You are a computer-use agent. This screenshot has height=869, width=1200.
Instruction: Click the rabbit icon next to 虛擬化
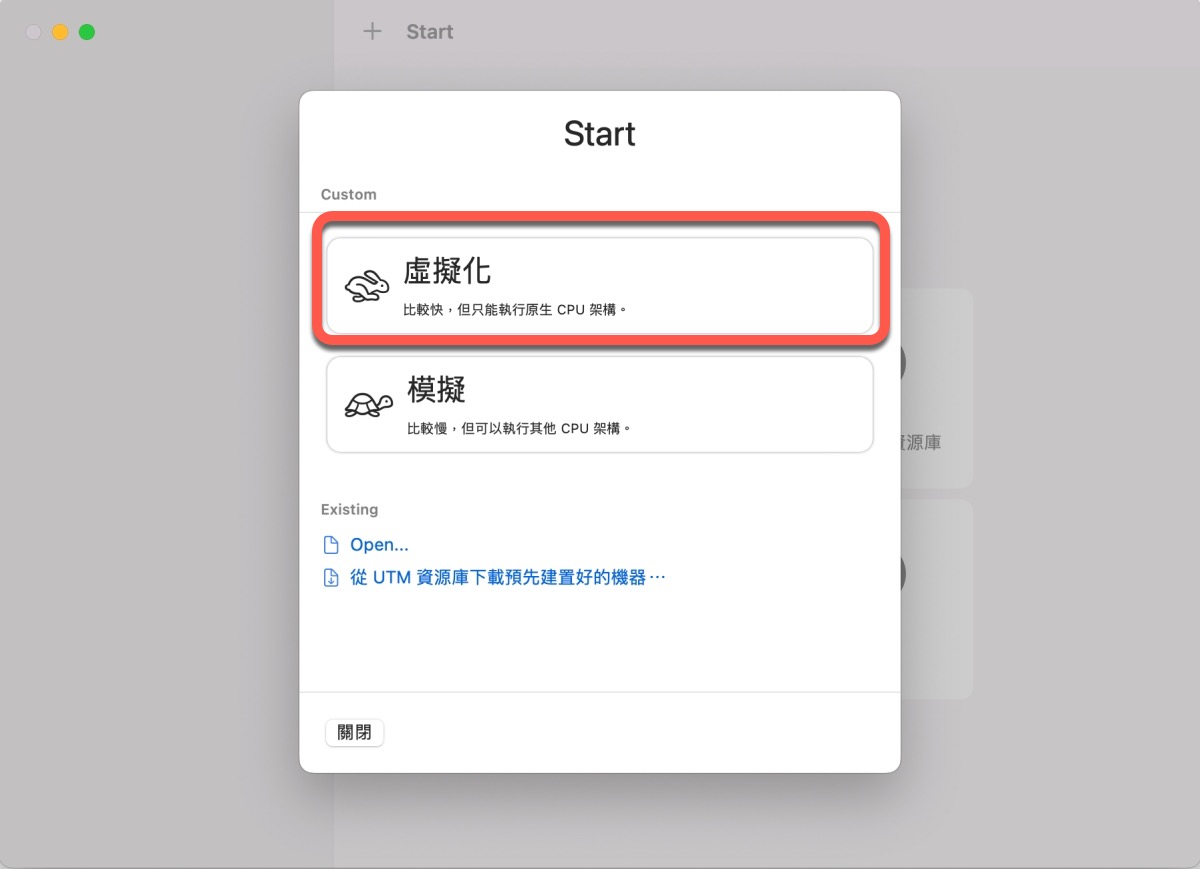[367, 287]
